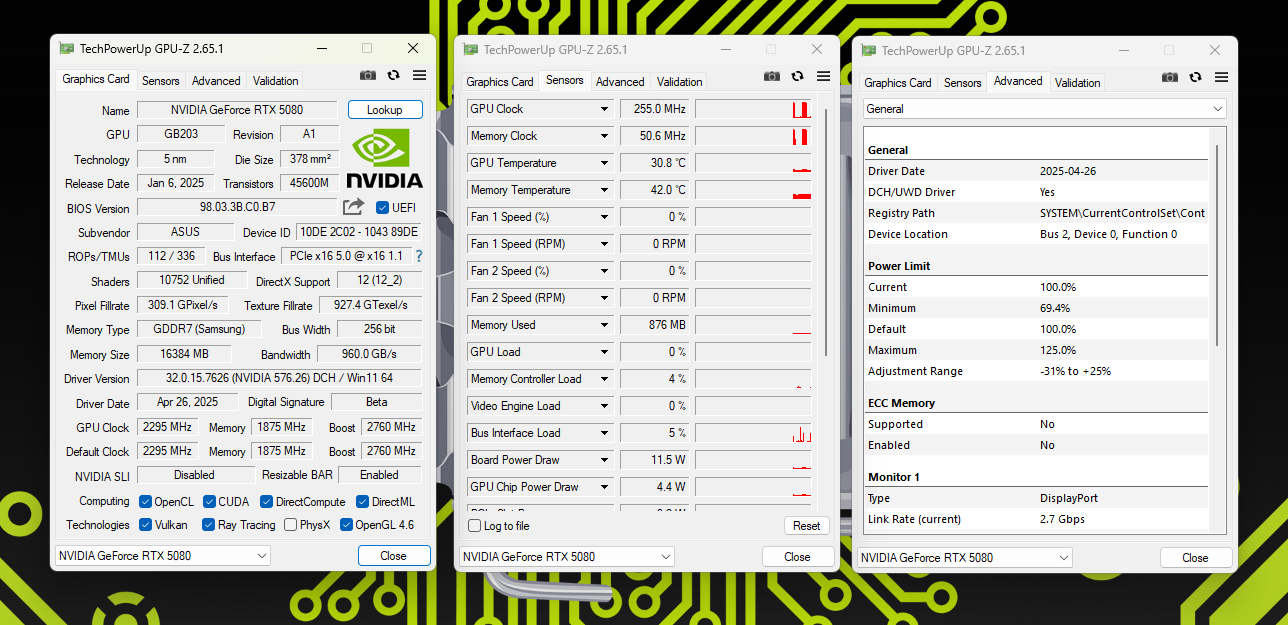Image resolution: width=1288 pixels, height=625 pixels.
Task: Toggle the CUDA checkbox
Action: click(x=210, y=502)
